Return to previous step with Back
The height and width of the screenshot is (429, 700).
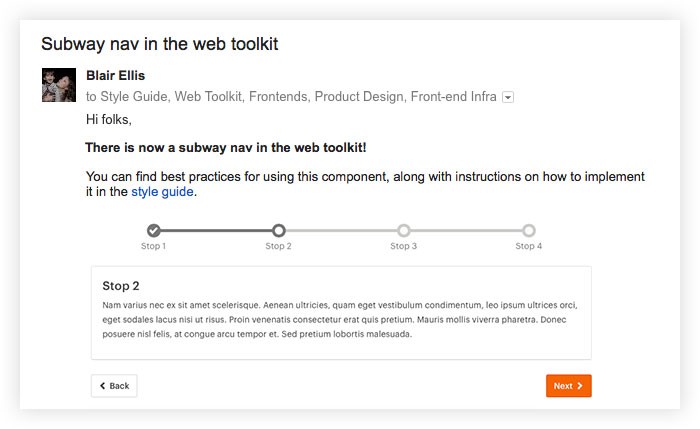pyautogui.click(x=114, y=386)
